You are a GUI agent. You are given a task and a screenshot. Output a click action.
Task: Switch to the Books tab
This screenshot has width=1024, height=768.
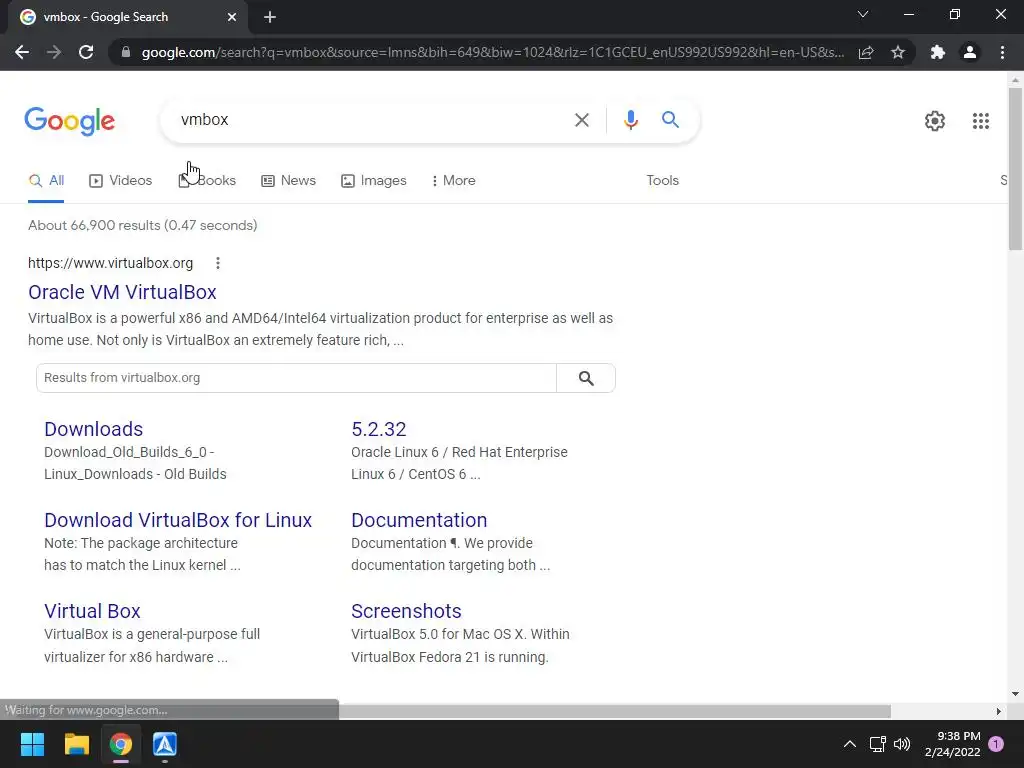[x=207, y=181]
